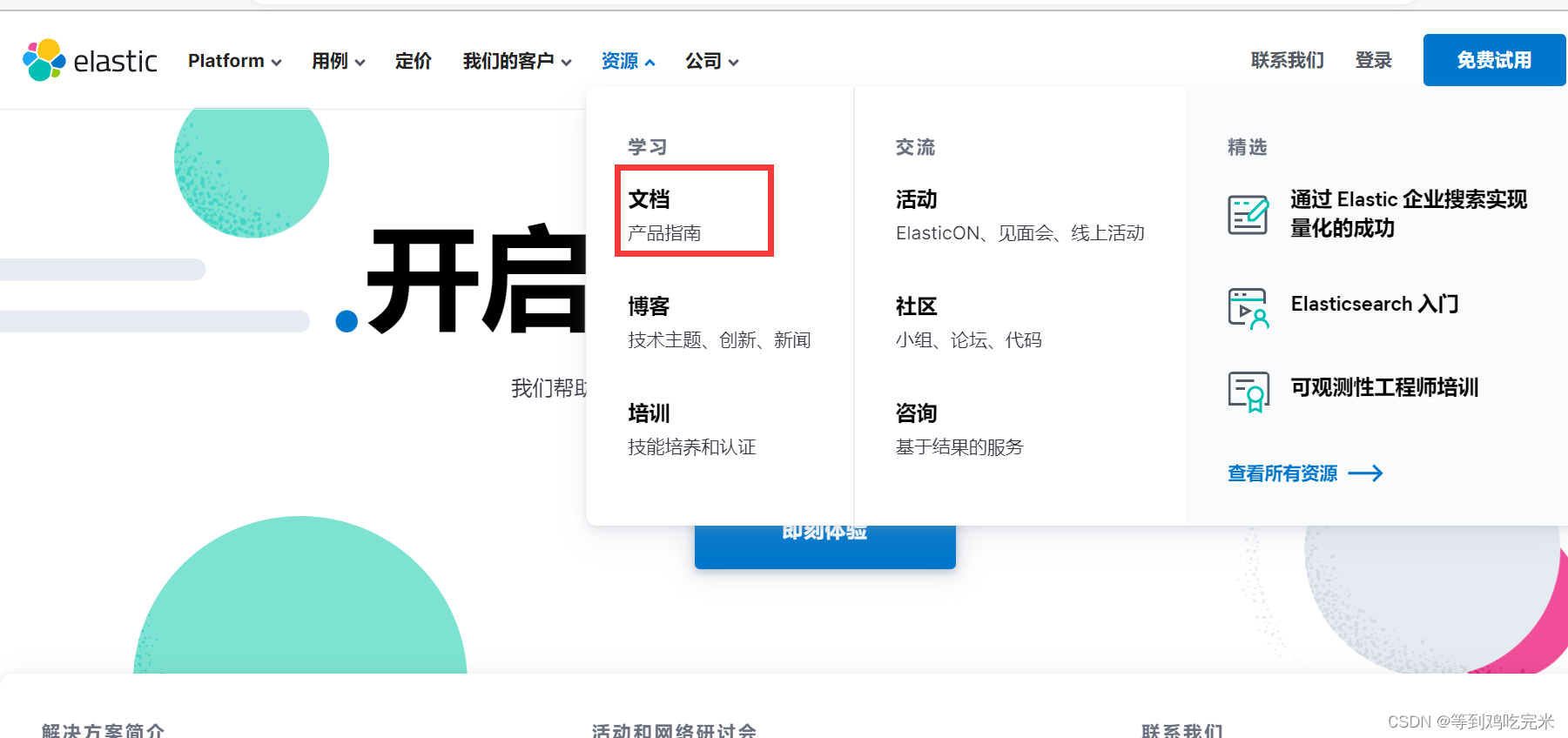Click the 技术主题、创新、新闻 description
This screenshot has width=1568, height=738.
click(x=720, y=340)
